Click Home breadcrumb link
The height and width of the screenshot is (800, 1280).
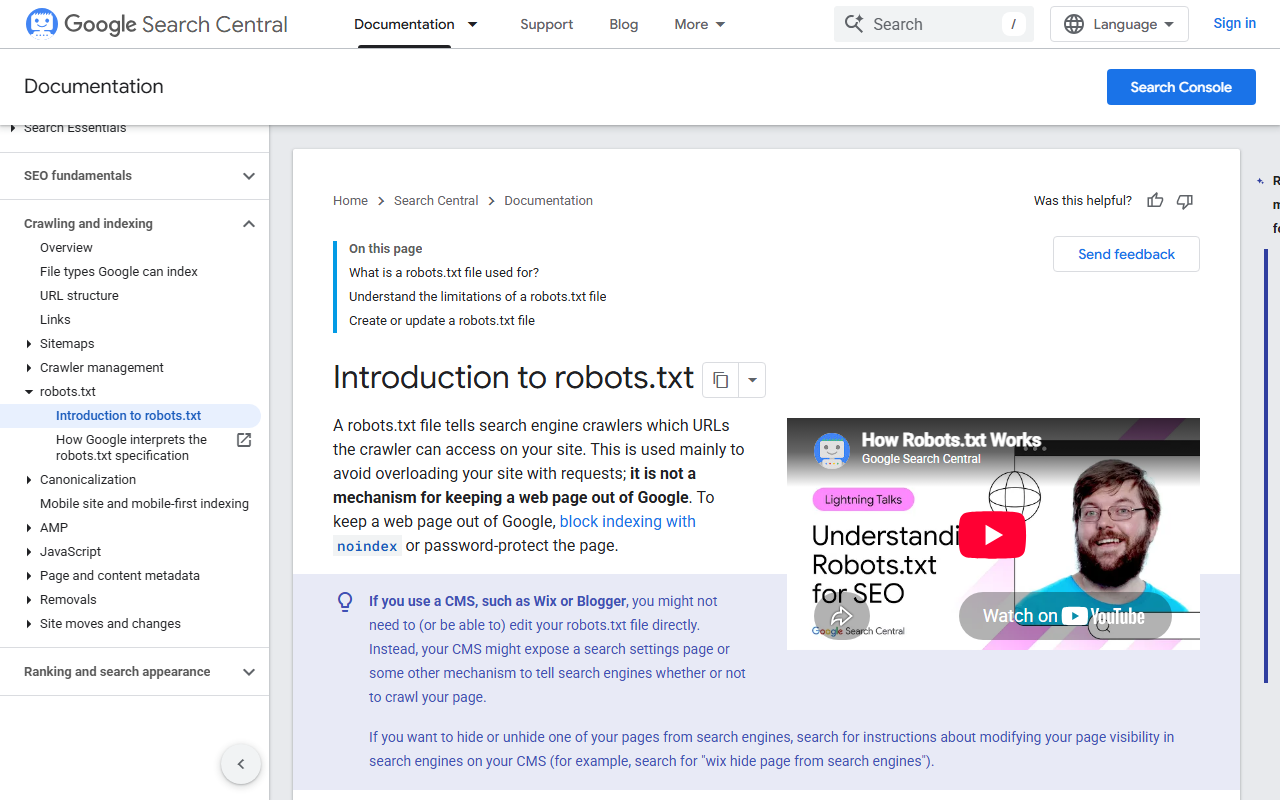[350, 201]
